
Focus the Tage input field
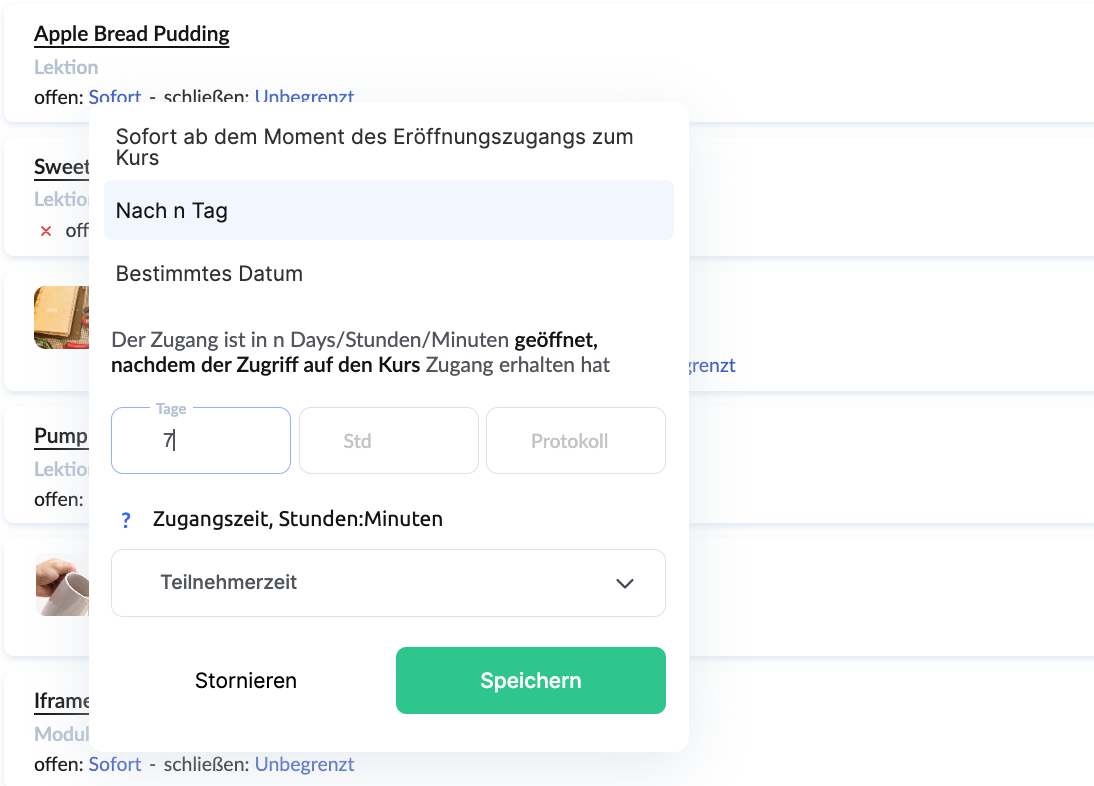click(201, 441)
